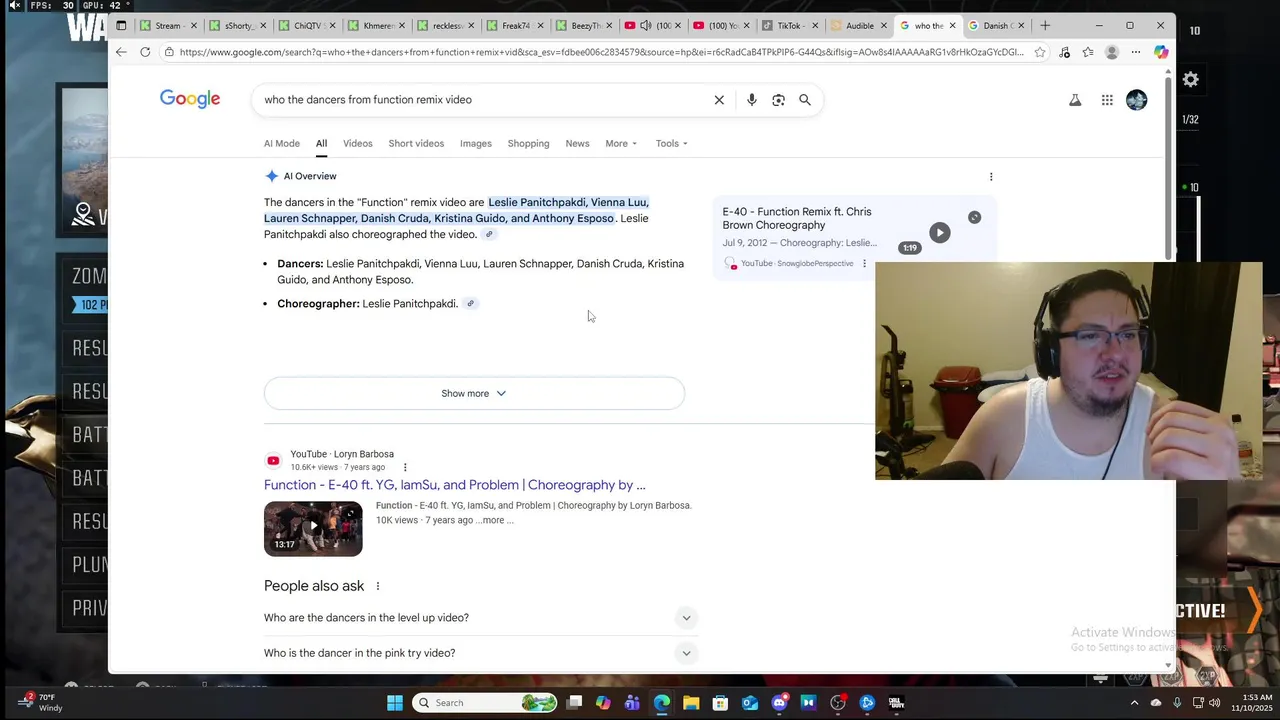The image size is (1280, 720).
Task: Switch to Shopping results tab
Action: pyautogui.click(x=528, y=144)
